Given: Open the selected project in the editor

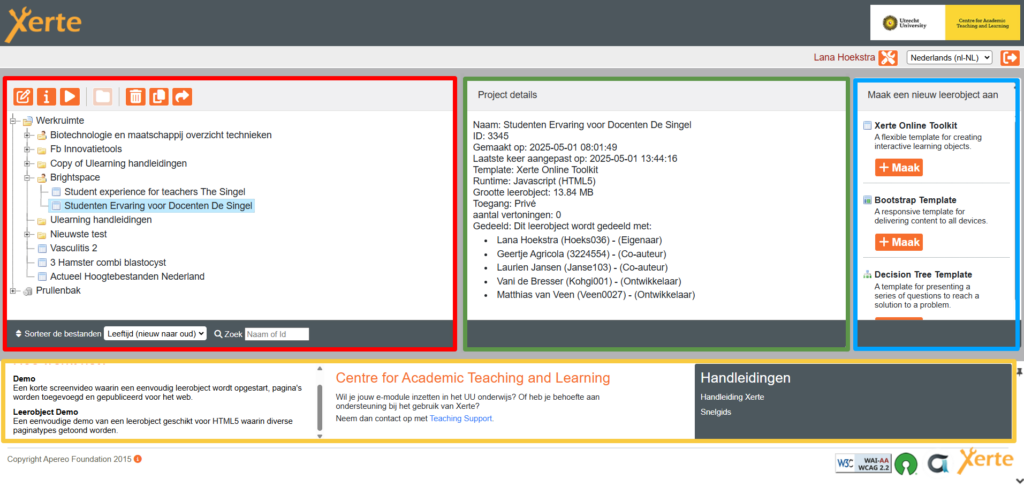Looking at the screenshot, I should point(23,97).
